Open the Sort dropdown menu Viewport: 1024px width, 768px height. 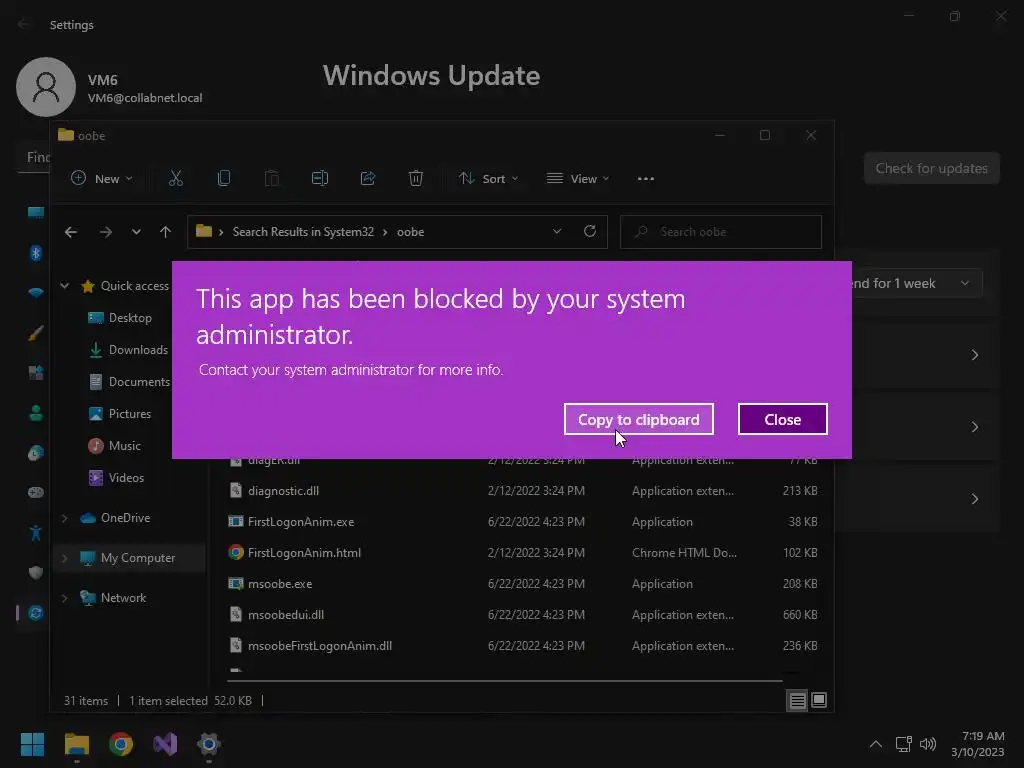coord(488,178)
